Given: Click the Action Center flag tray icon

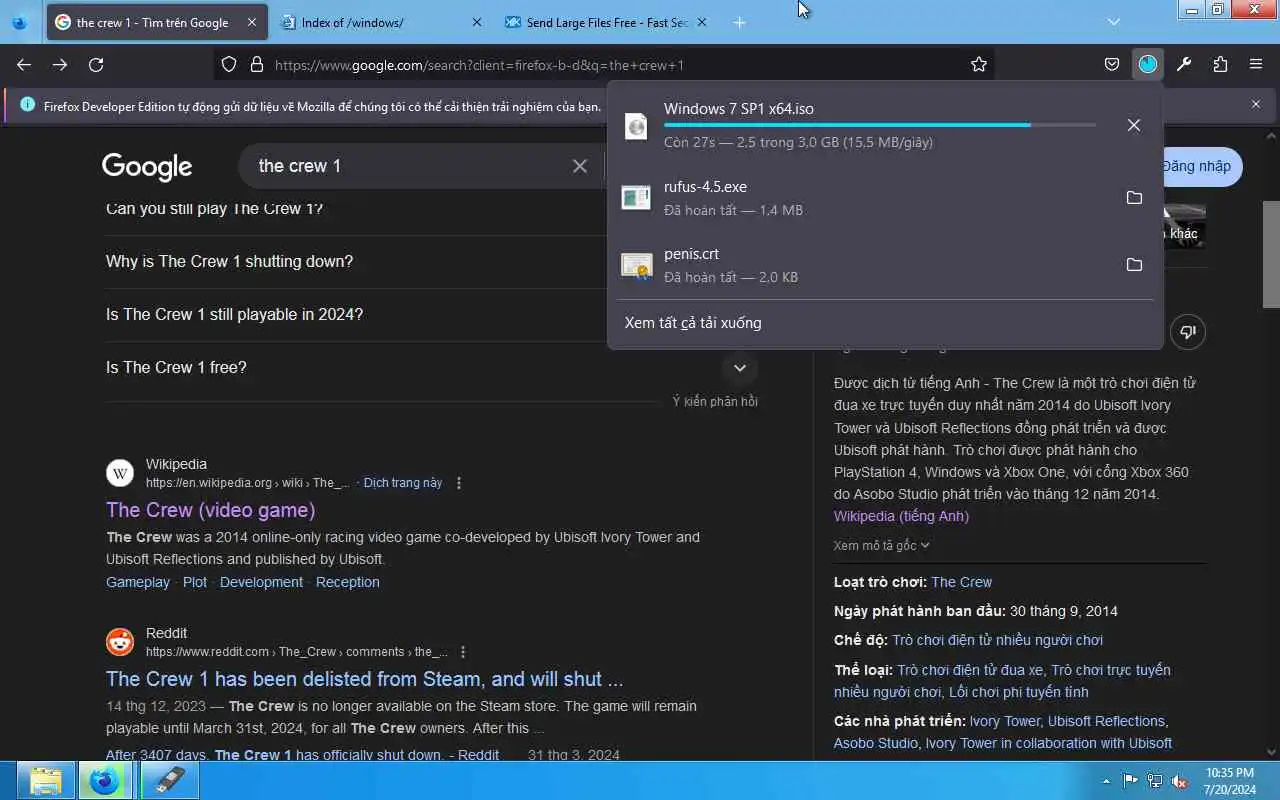Looking at the screenshot, I should click(x=1130, y=781).
